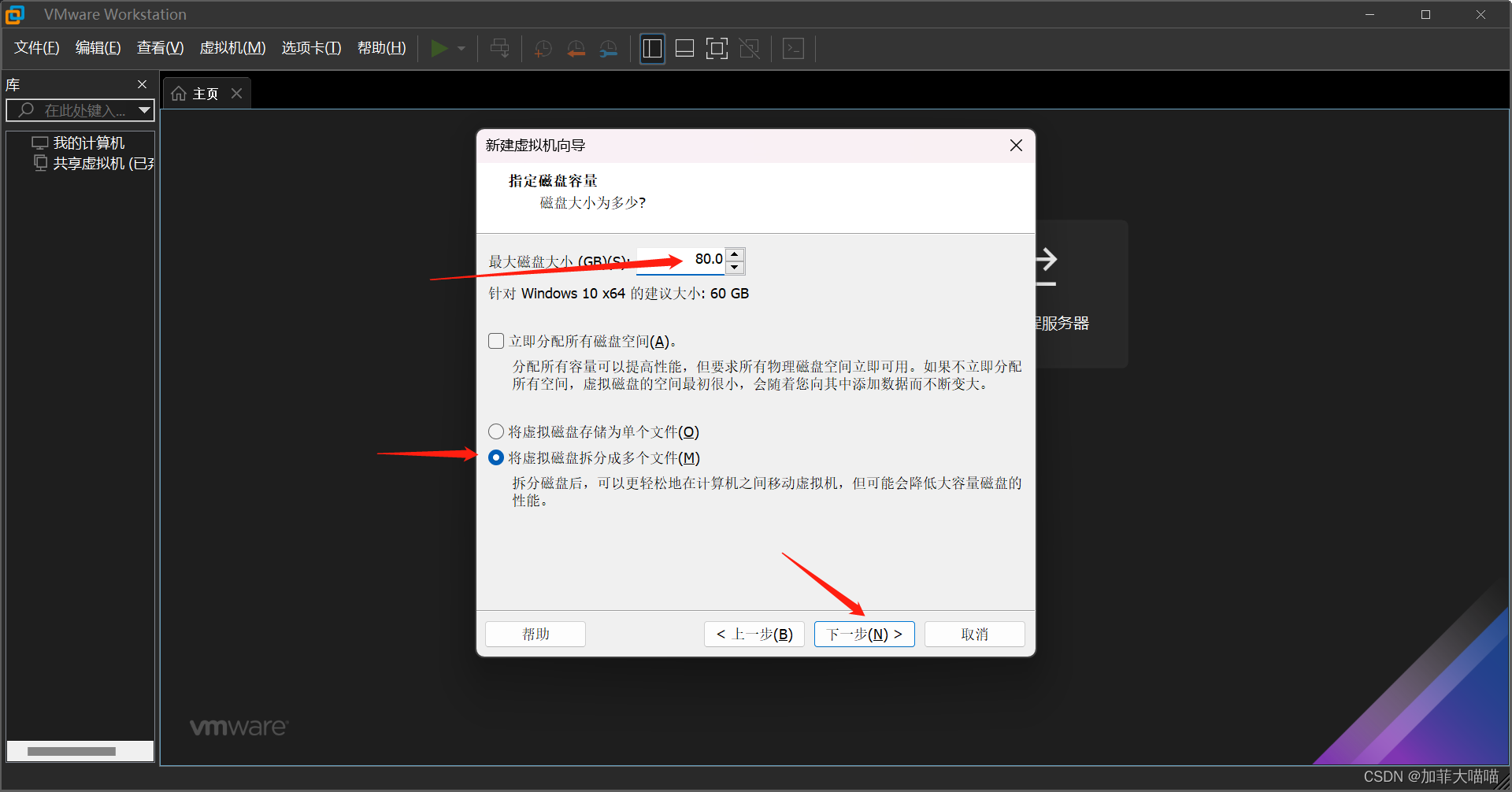Open the library search dropdown arrow
Viewport: 1512px width, 792px height.
(144, 110)
